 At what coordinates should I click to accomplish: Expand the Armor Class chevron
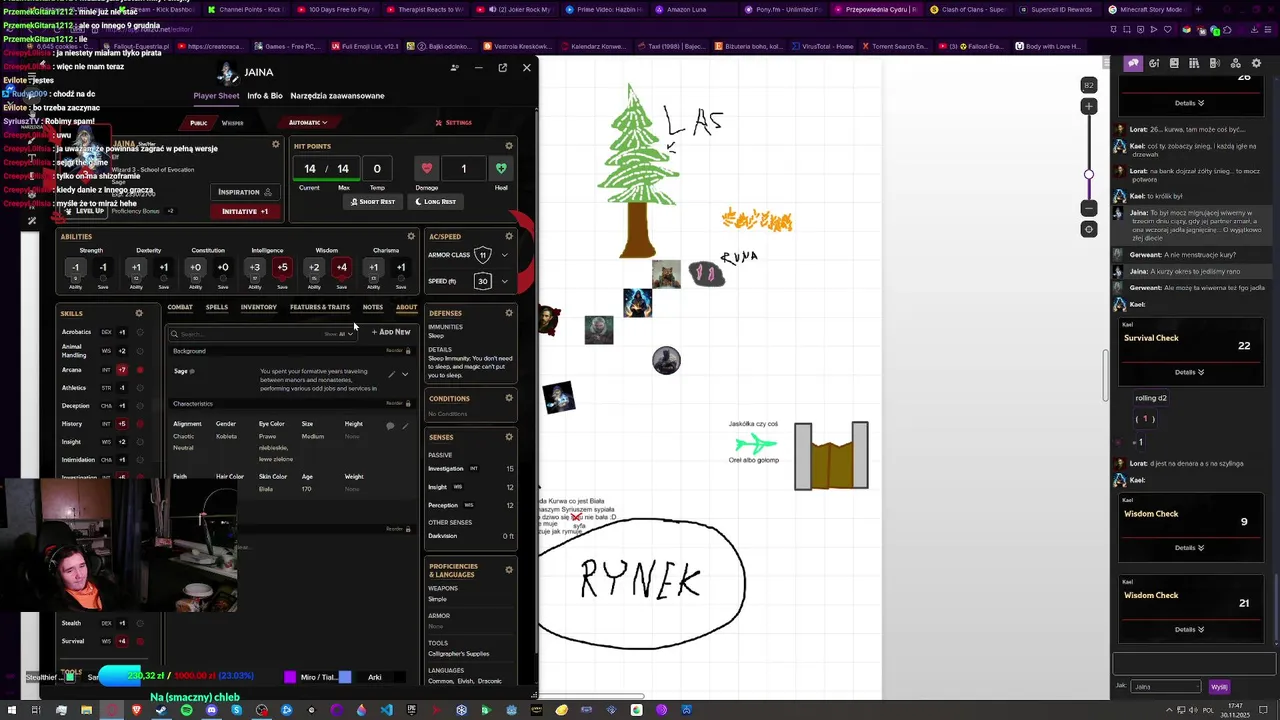(x=504, y=255)
